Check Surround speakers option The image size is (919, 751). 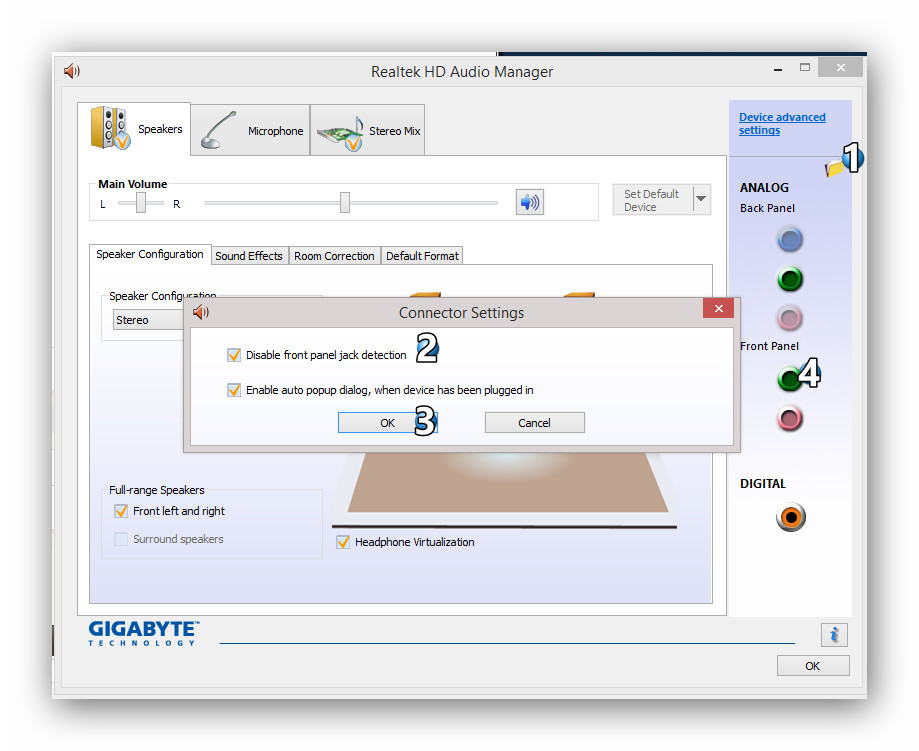[121, 539]
